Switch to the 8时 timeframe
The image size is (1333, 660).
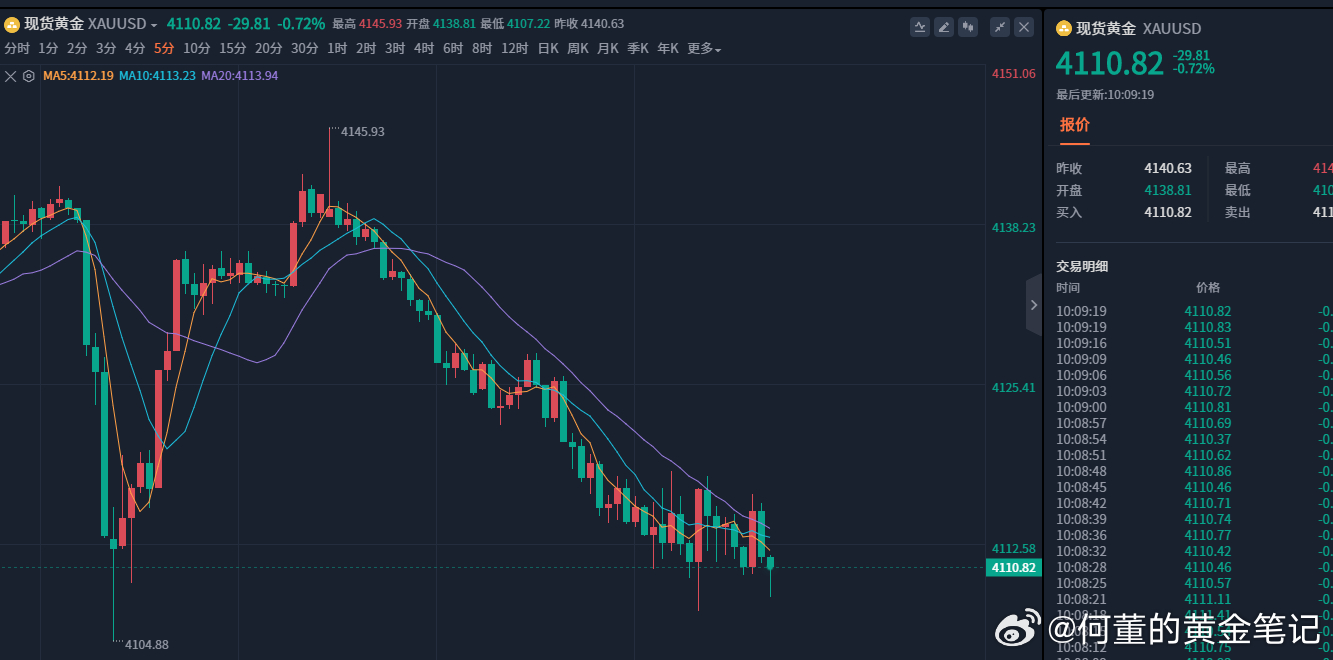point(482,48)
